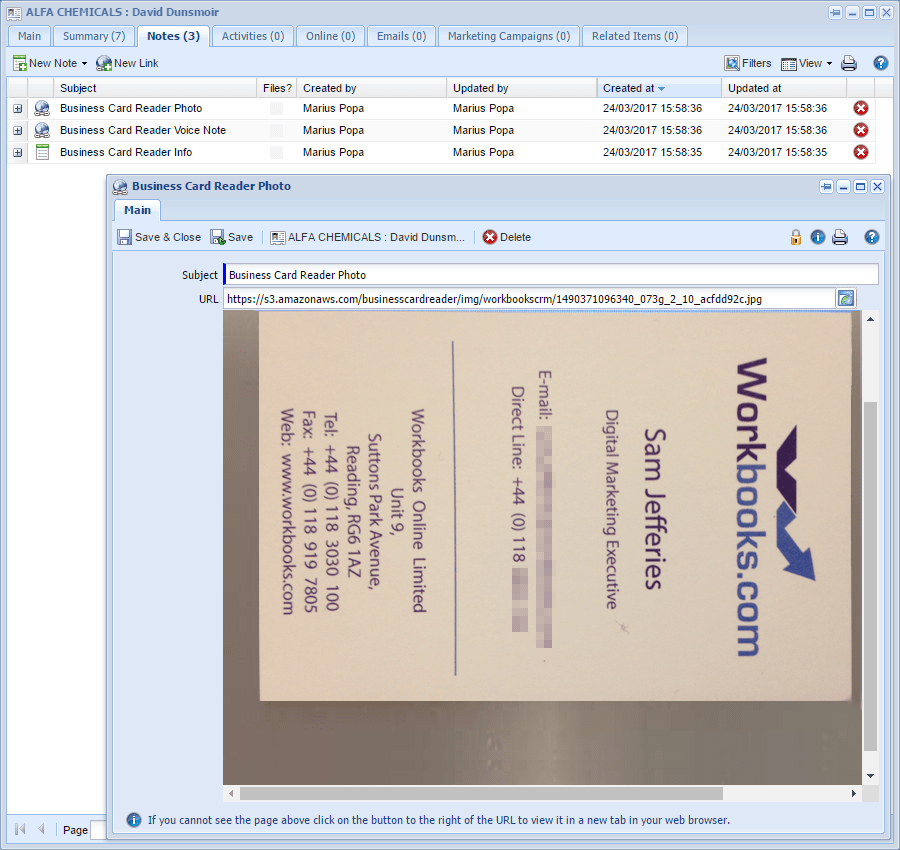Screen dimensions: 900x850
Task: Click Save & Close in the photo note window
Action: [159, 237]
